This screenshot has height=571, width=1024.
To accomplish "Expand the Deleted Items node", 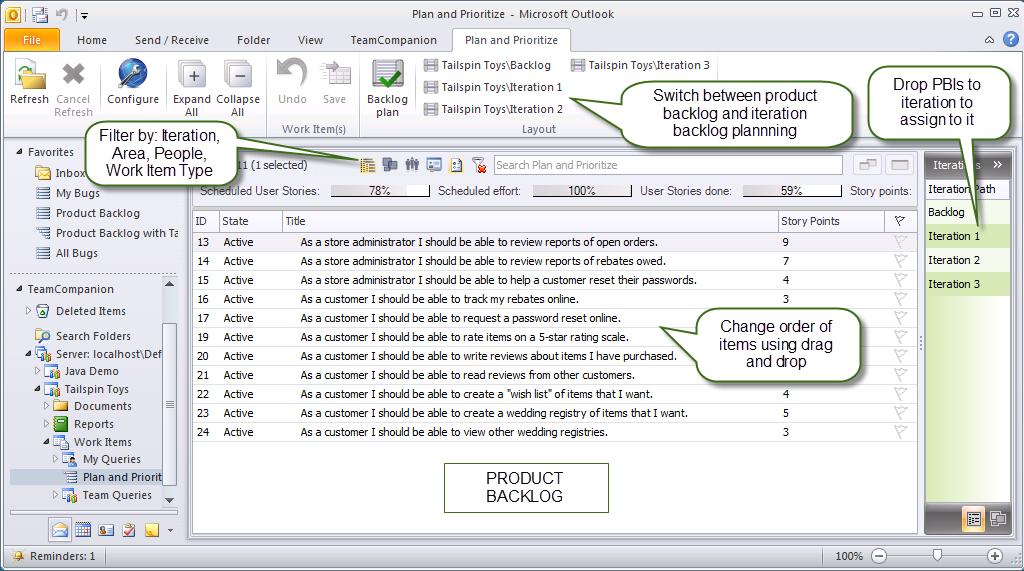I will 28,311.
